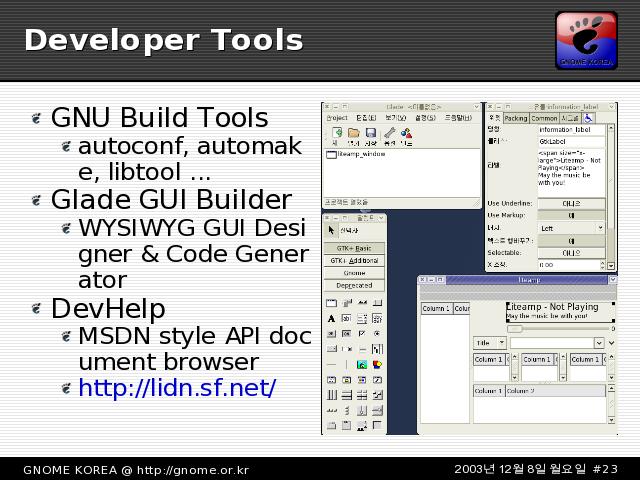
Task: Click the Save floppy disk icon
Action: (x=370, y=133)
